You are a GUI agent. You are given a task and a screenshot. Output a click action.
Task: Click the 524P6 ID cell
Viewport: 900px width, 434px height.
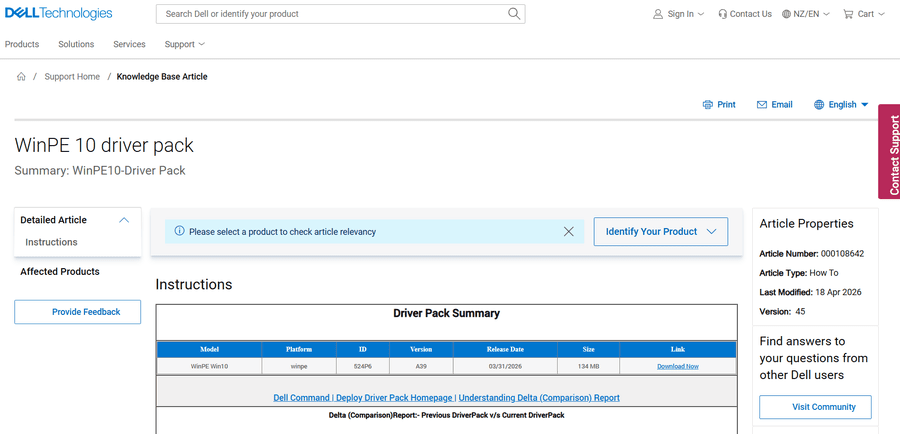(363, 366)
